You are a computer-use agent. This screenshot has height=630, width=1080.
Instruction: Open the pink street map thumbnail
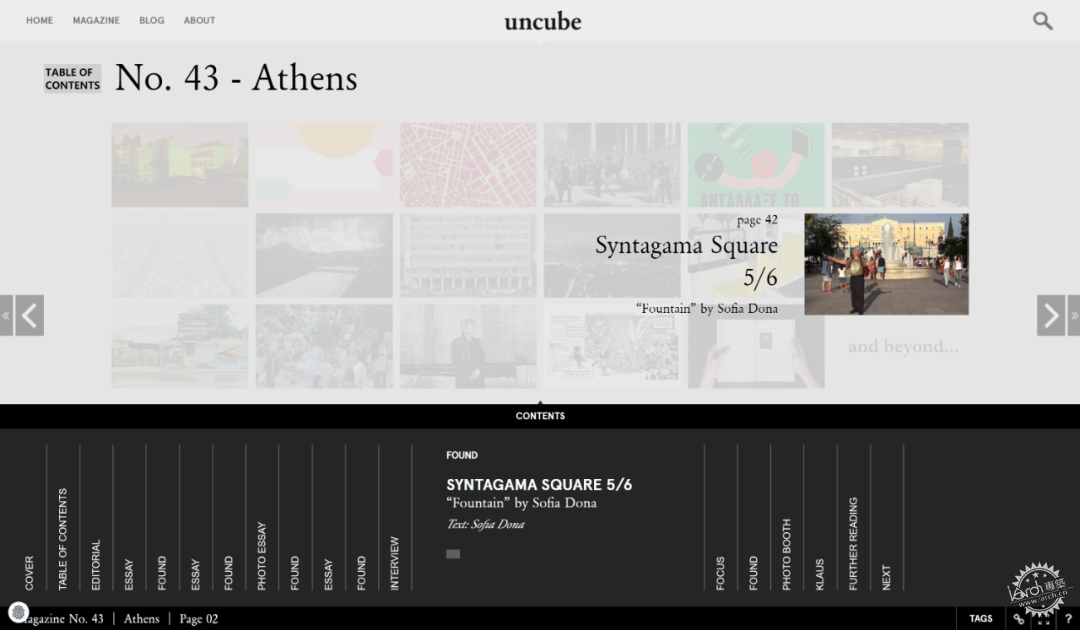tap(468, 165)
